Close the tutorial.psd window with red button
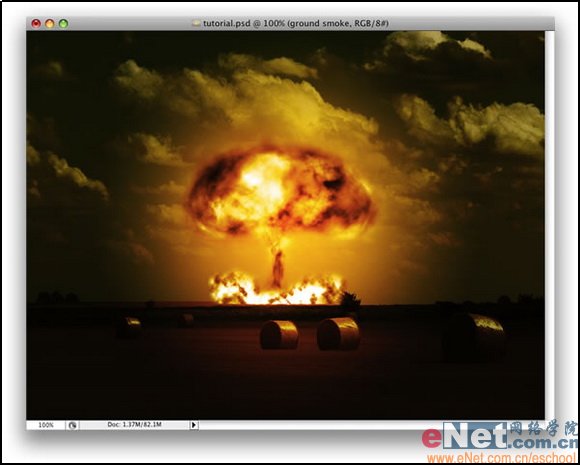The image size is (580, 465). (36, 24)
